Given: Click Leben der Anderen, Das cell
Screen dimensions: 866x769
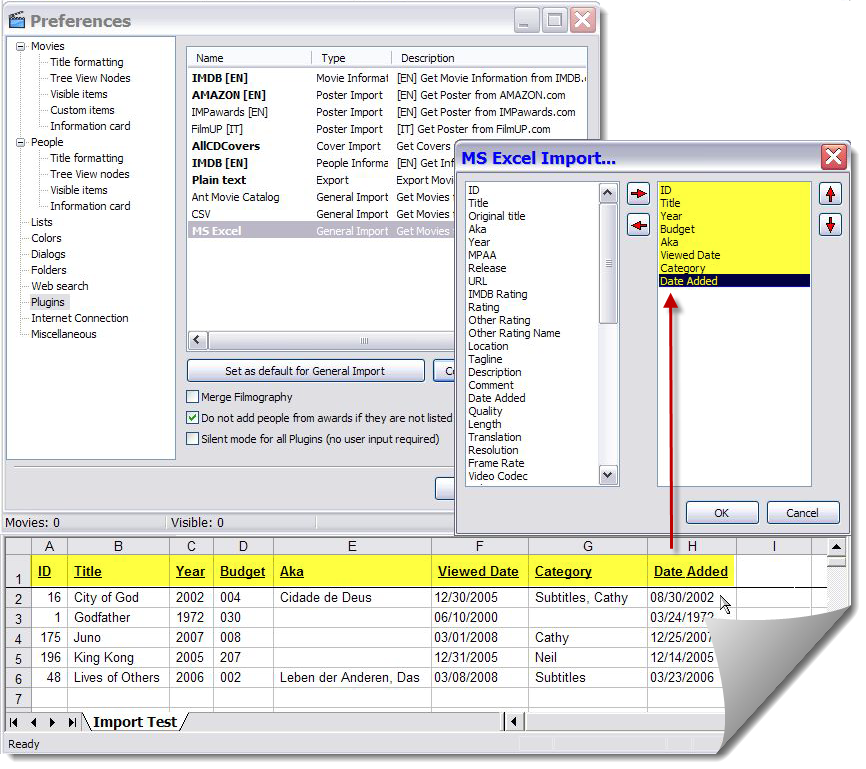Looking at the screenshot, I should click(350, 677).
